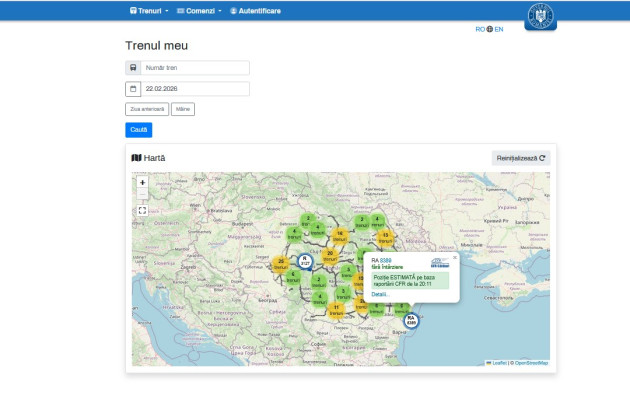The image size is (630, 396).
Task: Switch language to EN
Action: point(499,29)
